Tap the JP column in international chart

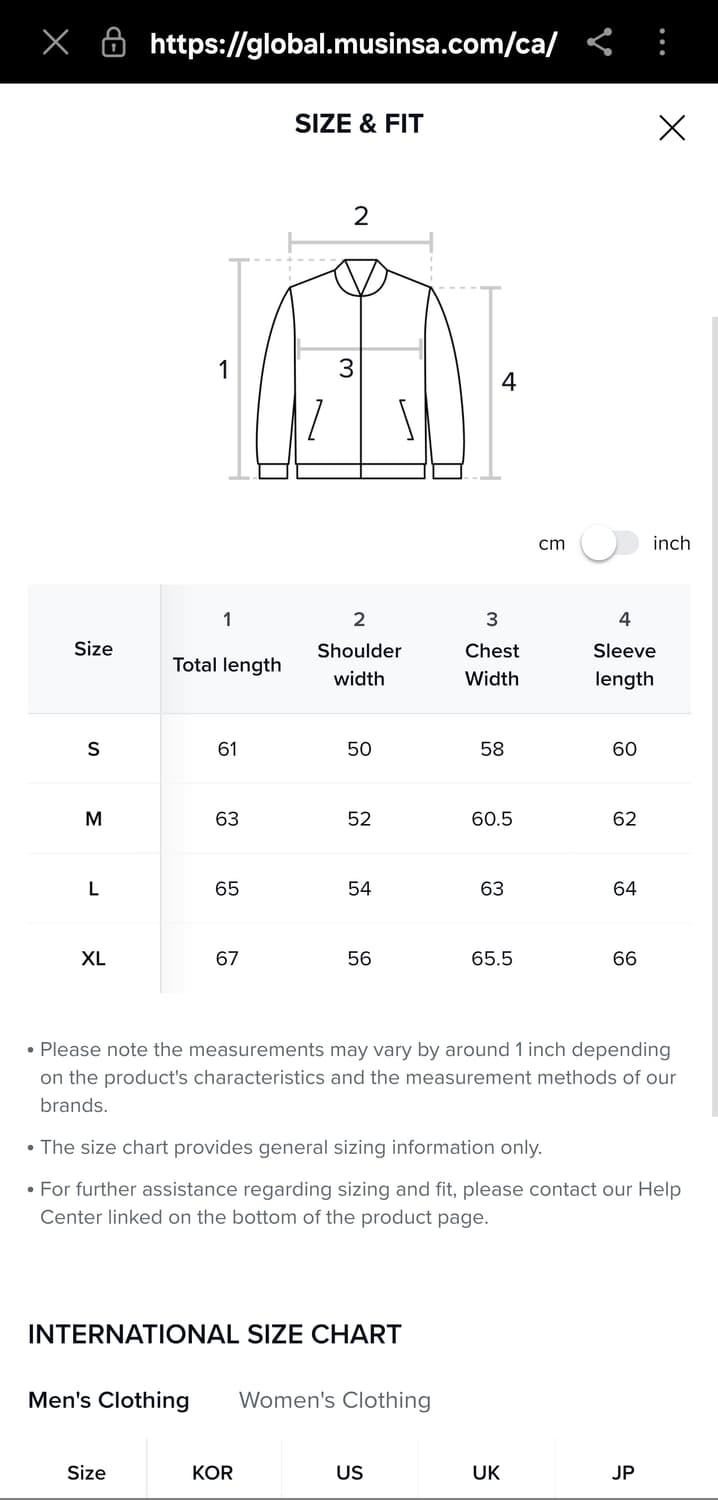[622, 1472]
